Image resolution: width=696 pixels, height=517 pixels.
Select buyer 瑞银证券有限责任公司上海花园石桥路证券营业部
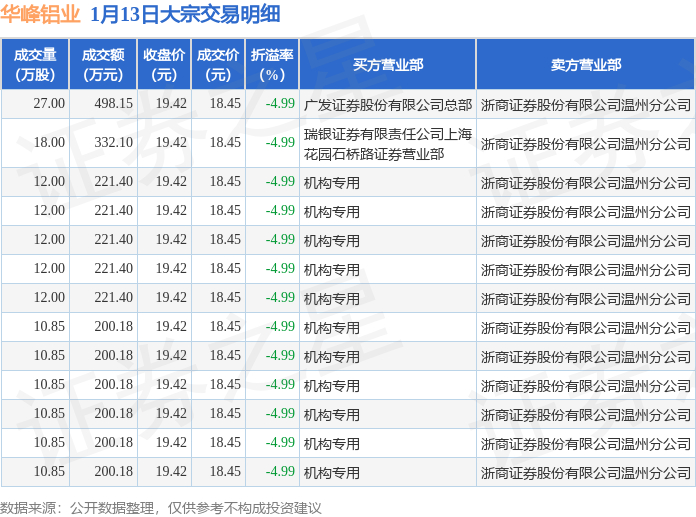(x=388, y=144)
